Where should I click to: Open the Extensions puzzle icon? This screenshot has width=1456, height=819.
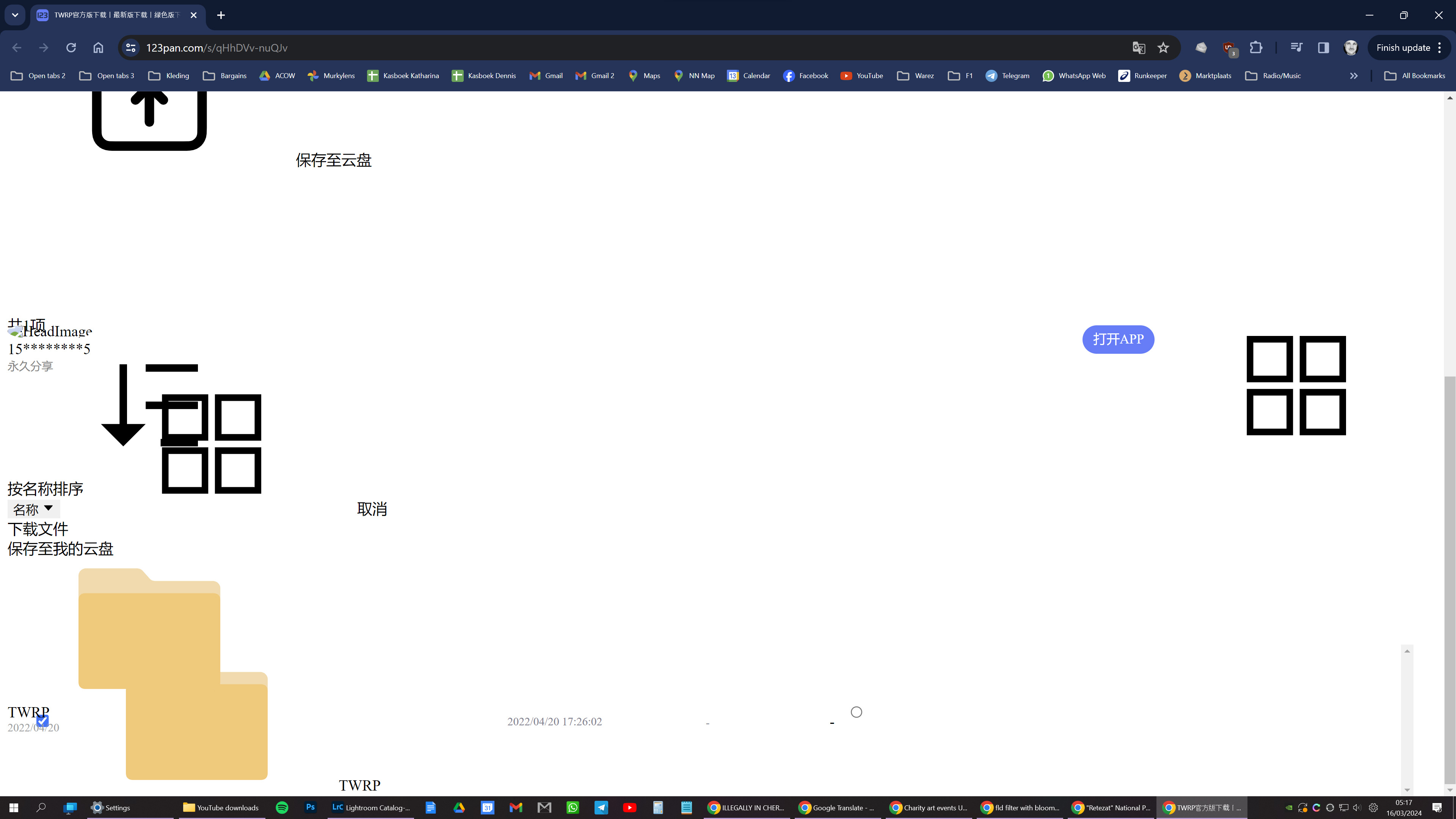pyautogui.click(x=1256, y=47)
